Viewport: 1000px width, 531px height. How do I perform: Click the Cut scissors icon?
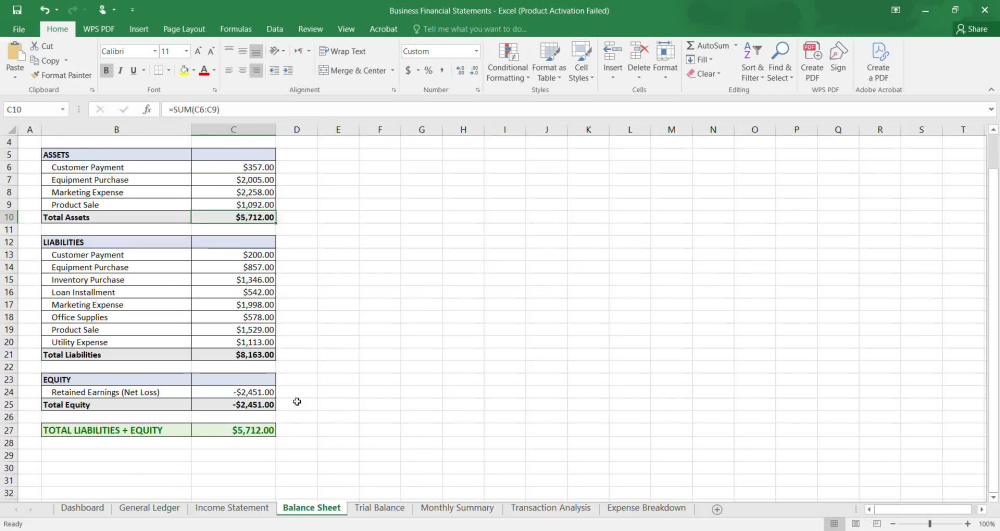point(34,46)
